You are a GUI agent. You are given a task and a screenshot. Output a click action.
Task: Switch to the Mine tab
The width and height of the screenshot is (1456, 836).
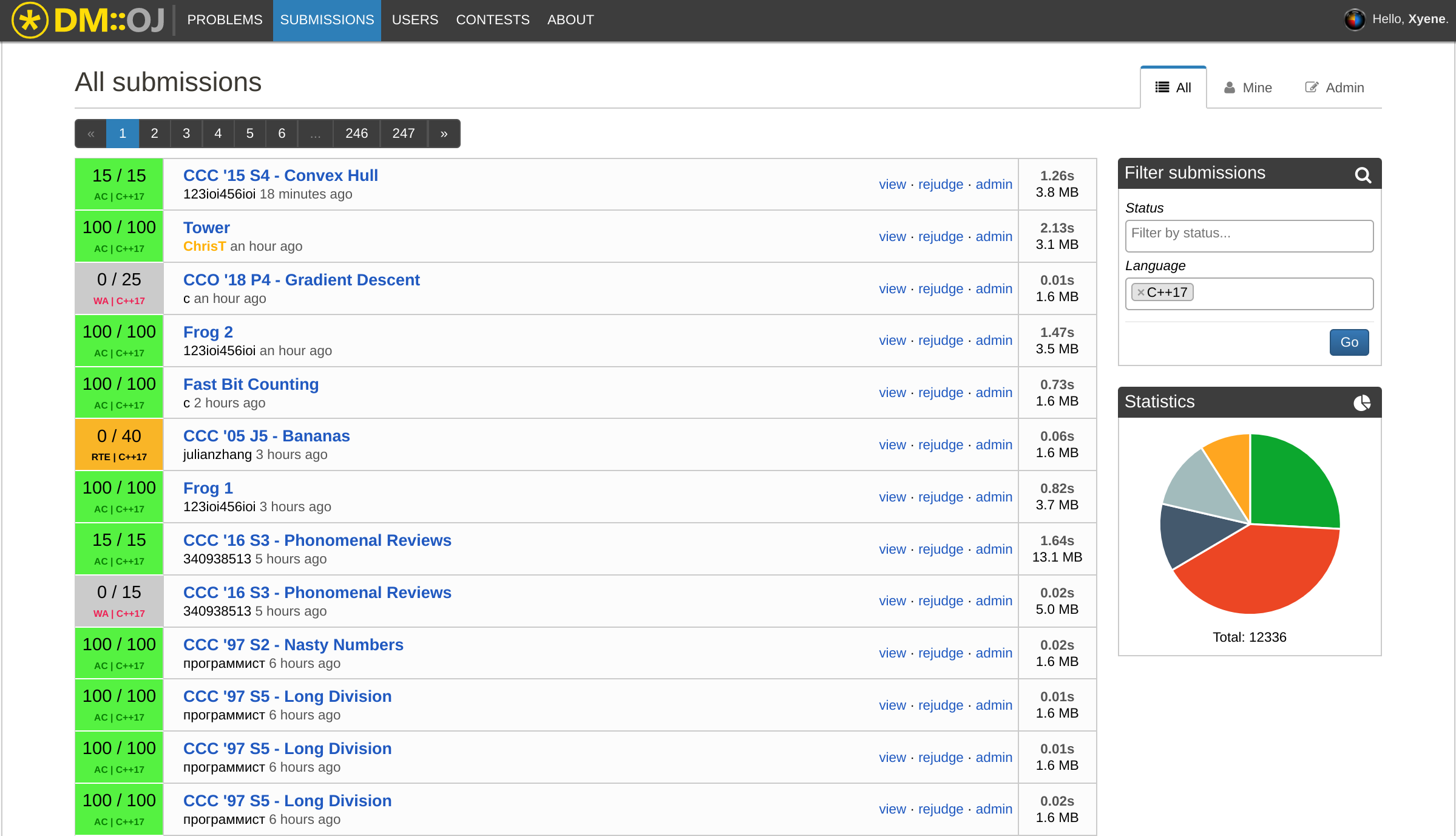tap(1248, 88)
